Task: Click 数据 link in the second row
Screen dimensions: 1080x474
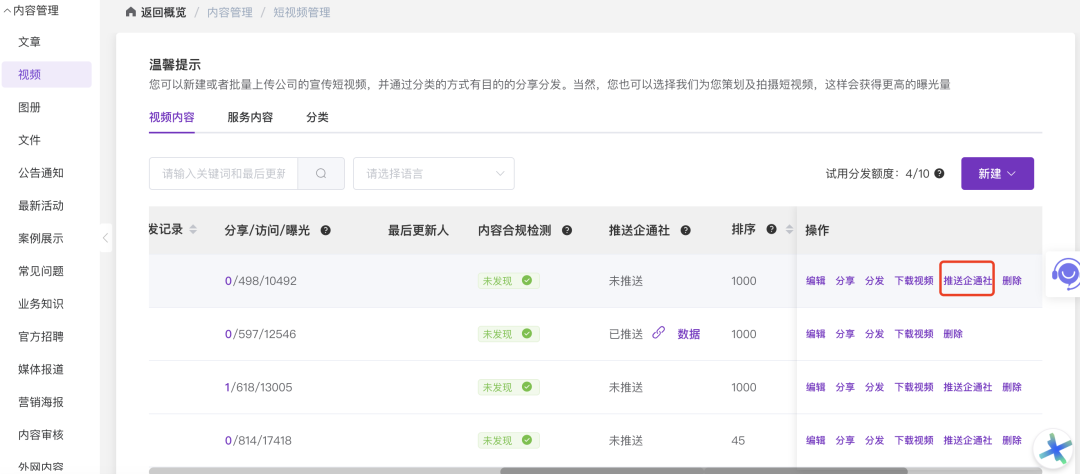Action: click(x=689, y=334)
